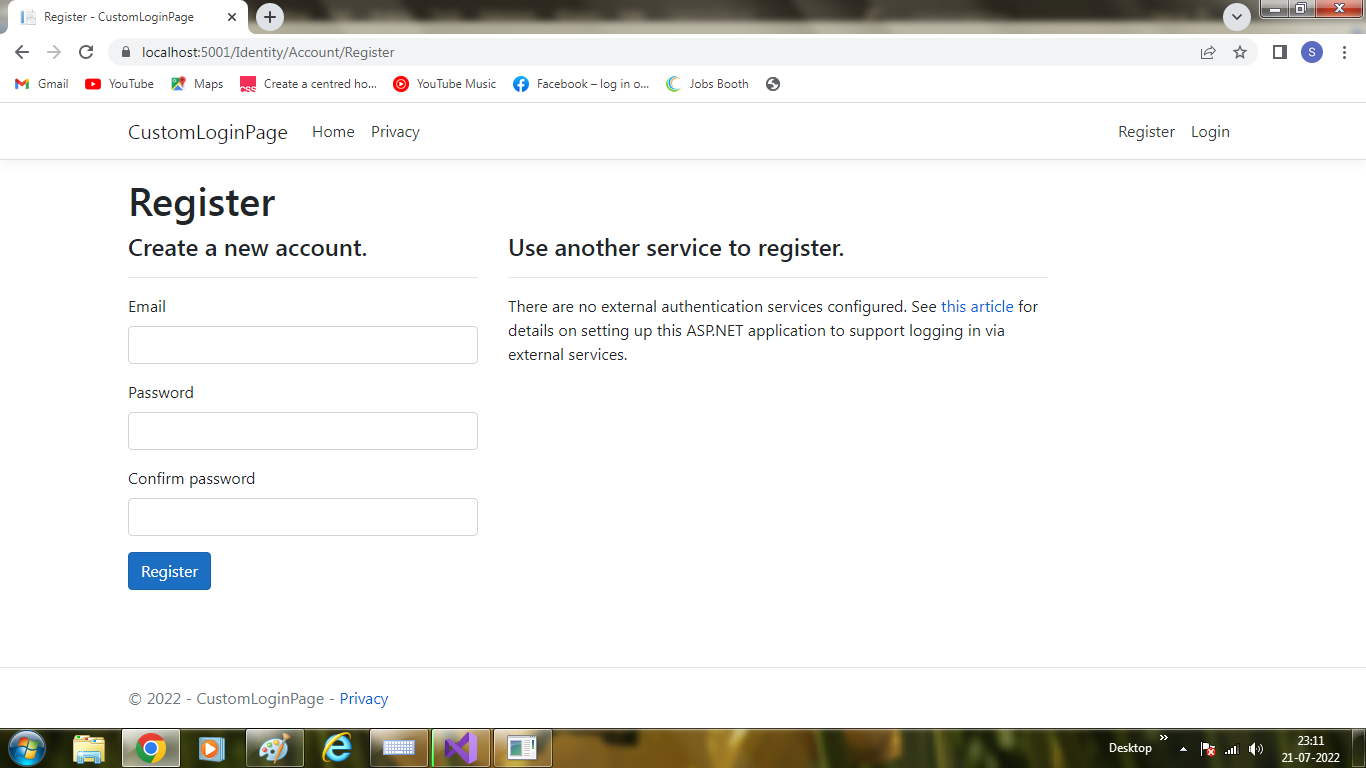The width and height of the screenshot is (1366, 768).
Task: Click the Email input field
Action: [x=302, y=345]
